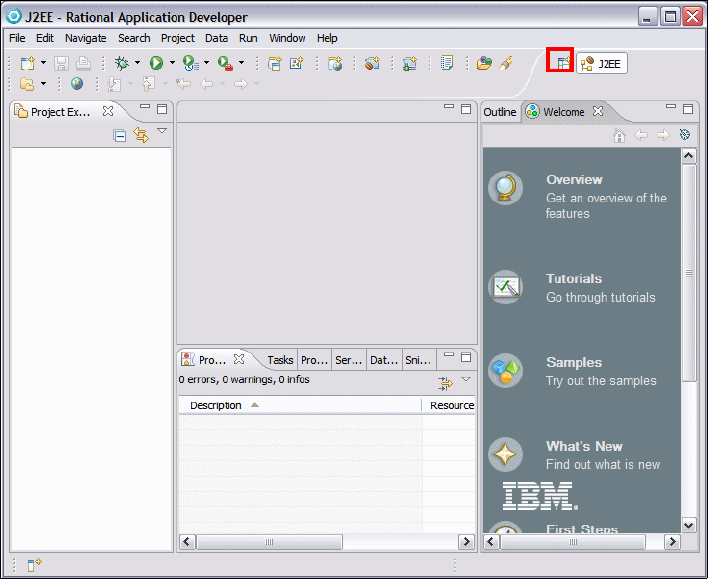The width and height of the screenshot is (708, 579).
Task: Click the Create Enterprise Application icon
Action: click(274, 63)
